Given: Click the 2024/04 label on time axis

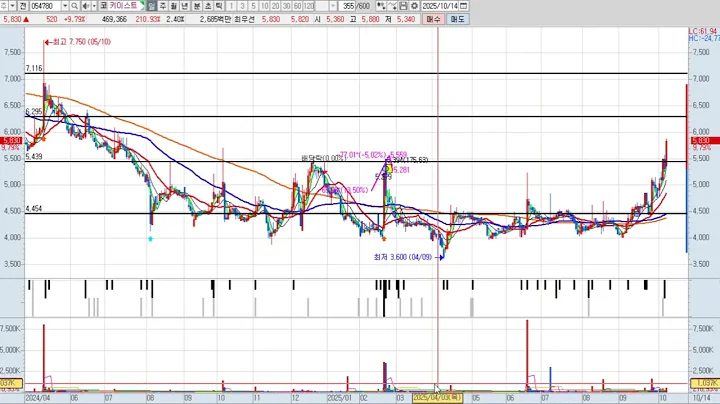Looking at the screenshot, I should (x=38, y=398).
